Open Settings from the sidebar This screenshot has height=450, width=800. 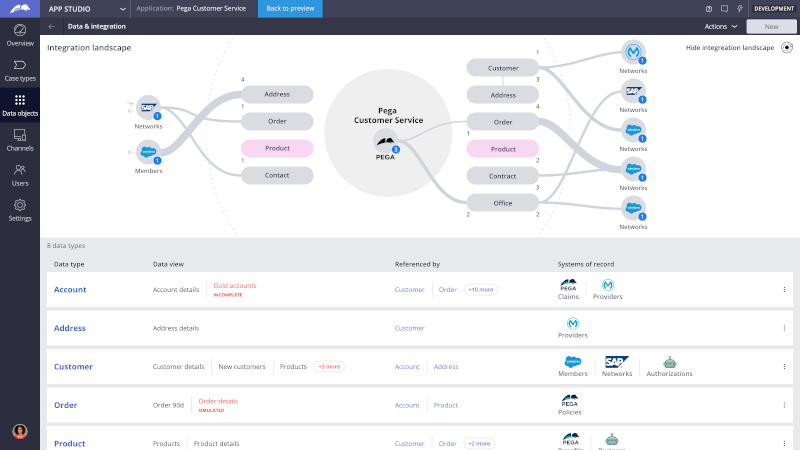[x=20, y=209]
